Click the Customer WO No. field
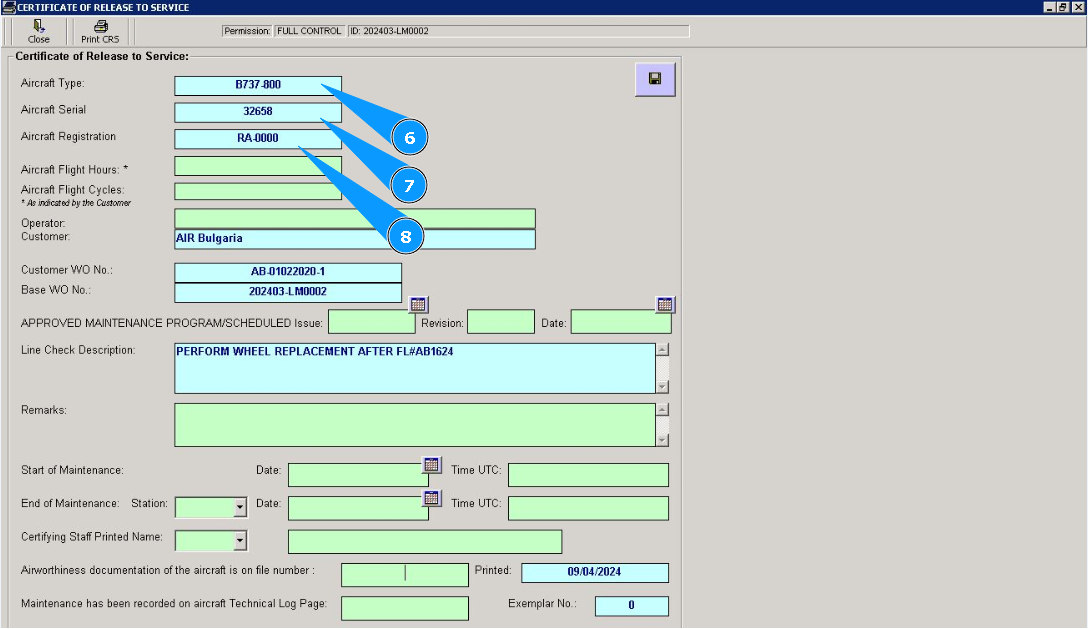 pyautogui.click(x=288, y=272)
